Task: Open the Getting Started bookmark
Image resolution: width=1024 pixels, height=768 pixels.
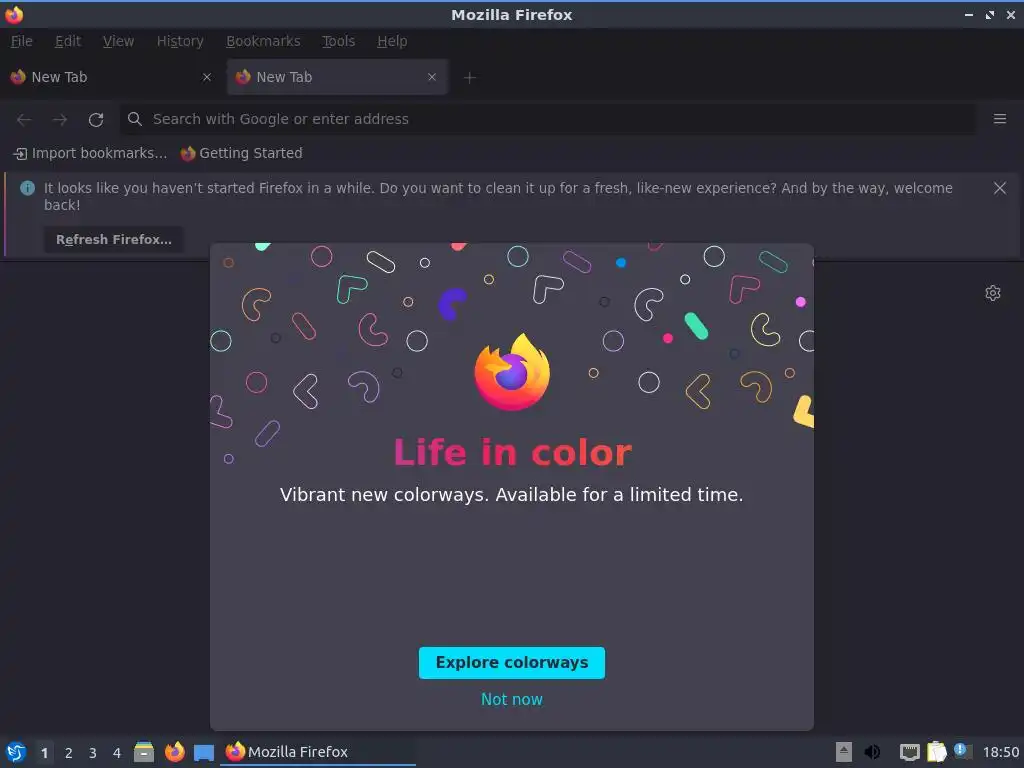Action: coord(242,153)
